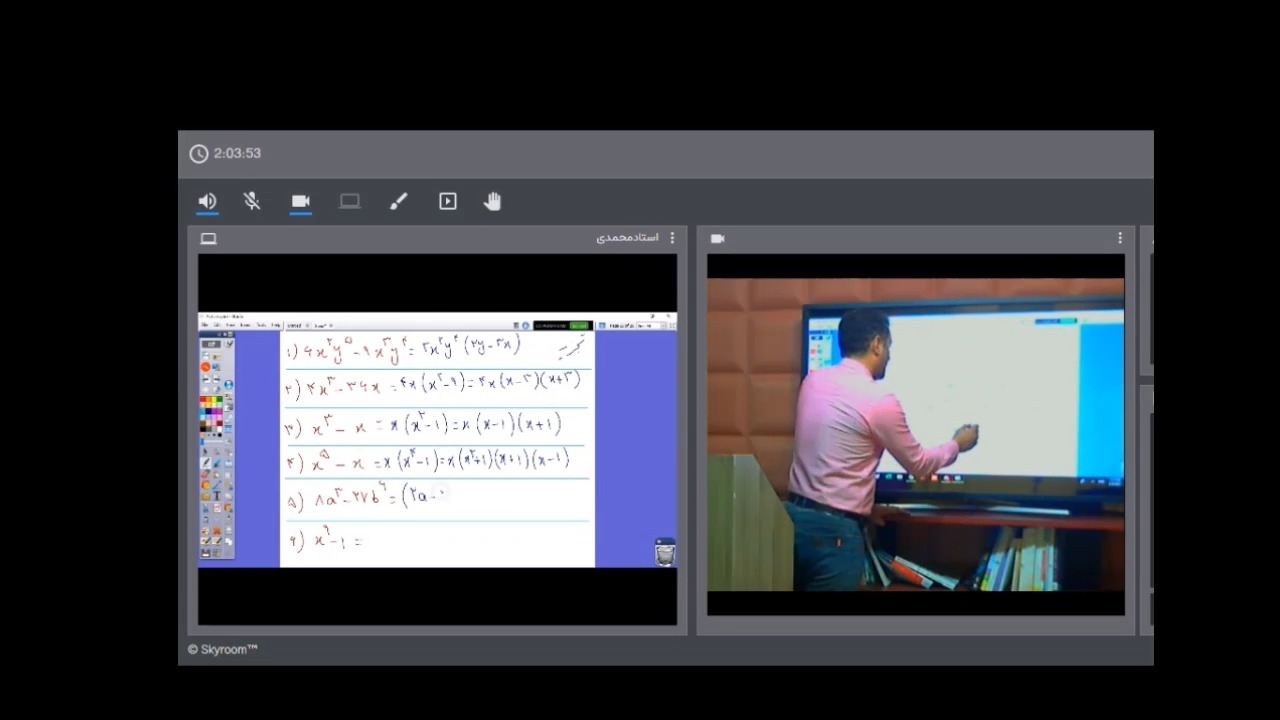
Task: Click the clock icon beside session timer
Action: click(199, 154)
